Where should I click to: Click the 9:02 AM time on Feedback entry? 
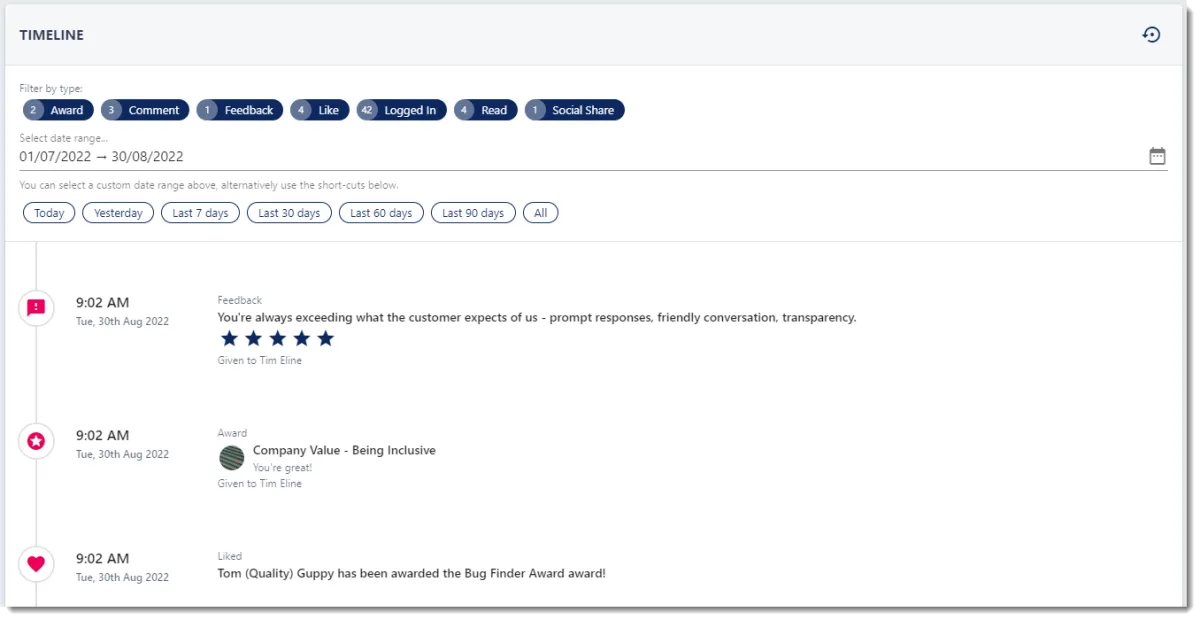103,303
